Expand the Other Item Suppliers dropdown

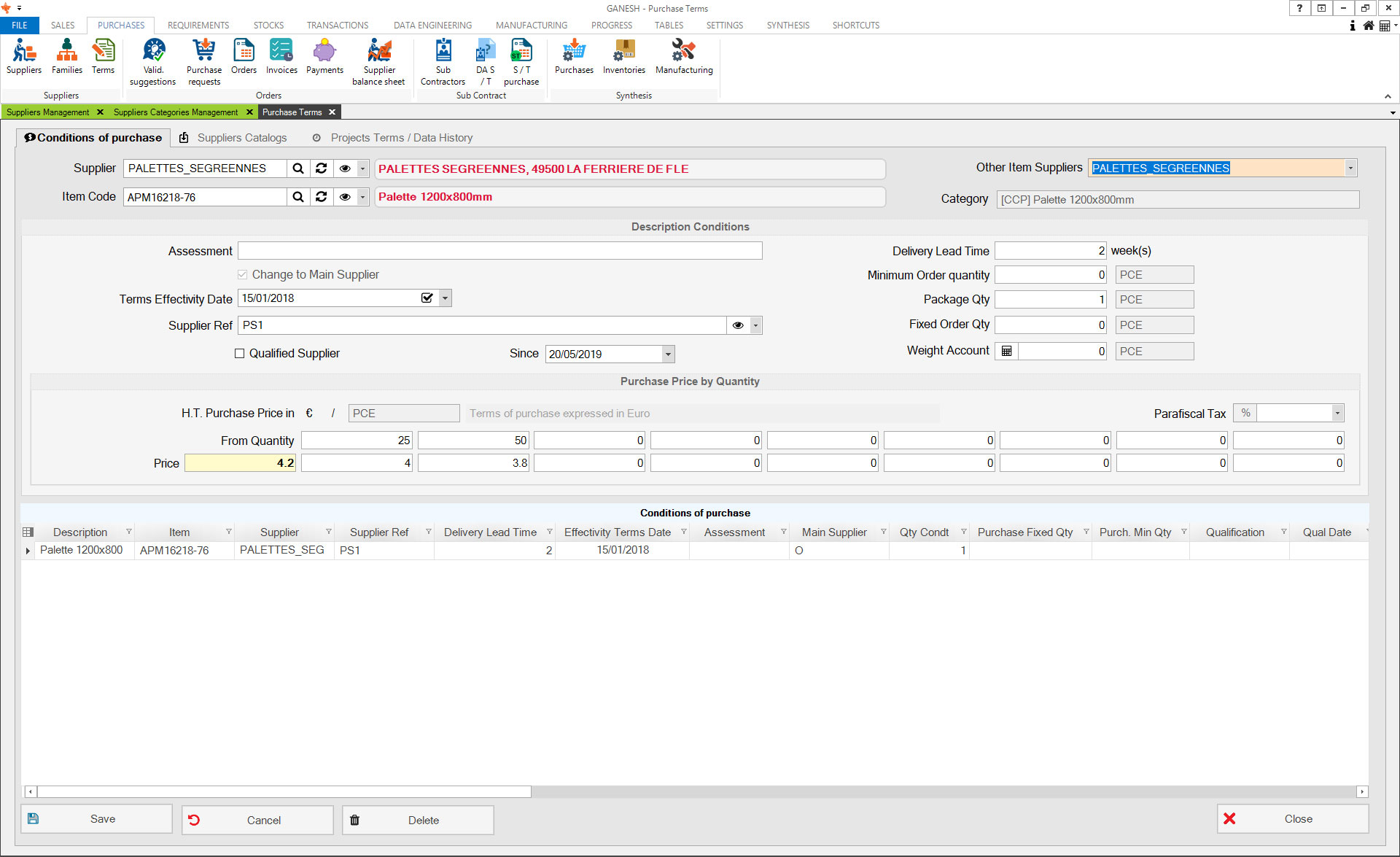[1350, 168]
